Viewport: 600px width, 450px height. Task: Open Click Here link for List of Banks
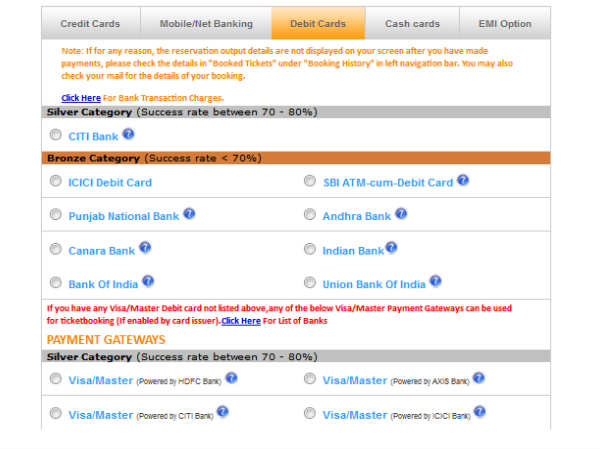(x=241, y=321)
